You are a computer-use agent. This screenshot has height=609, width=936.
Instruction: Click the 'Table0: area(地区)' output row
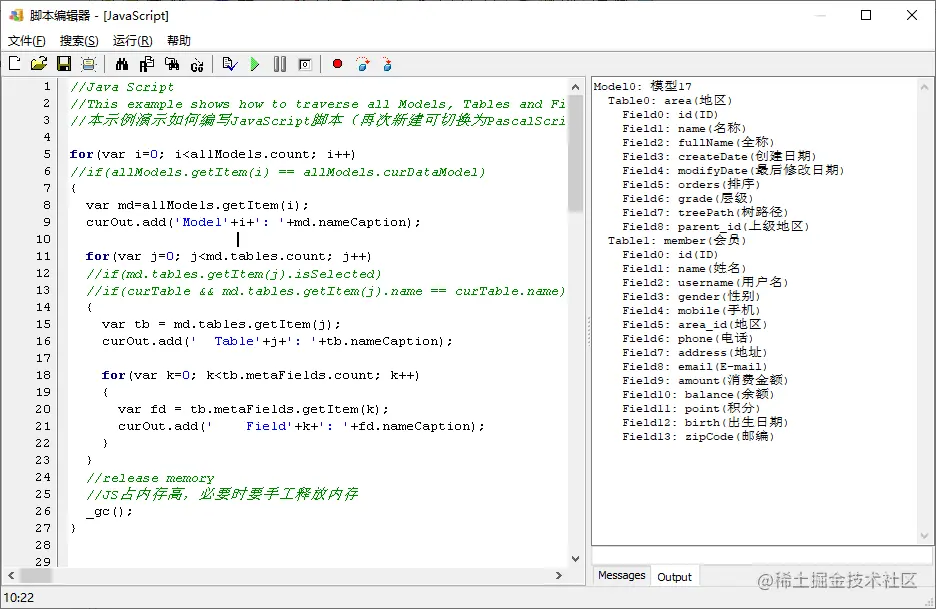coord(670,100)
